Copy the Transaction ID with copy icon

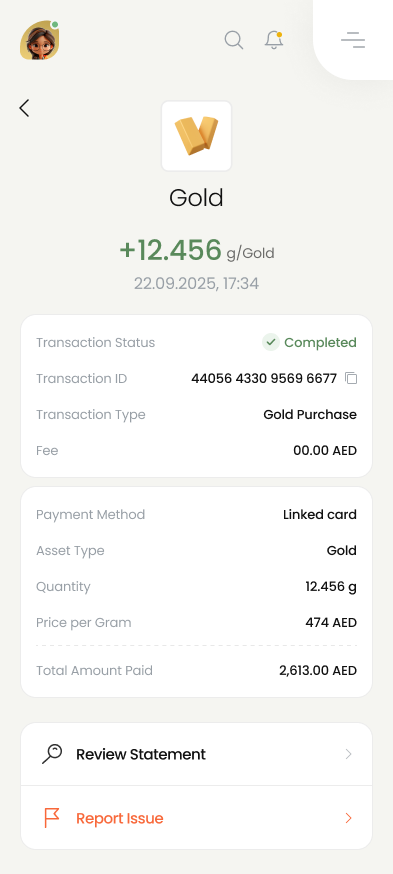pyautogui.click(x=351, y=378)
